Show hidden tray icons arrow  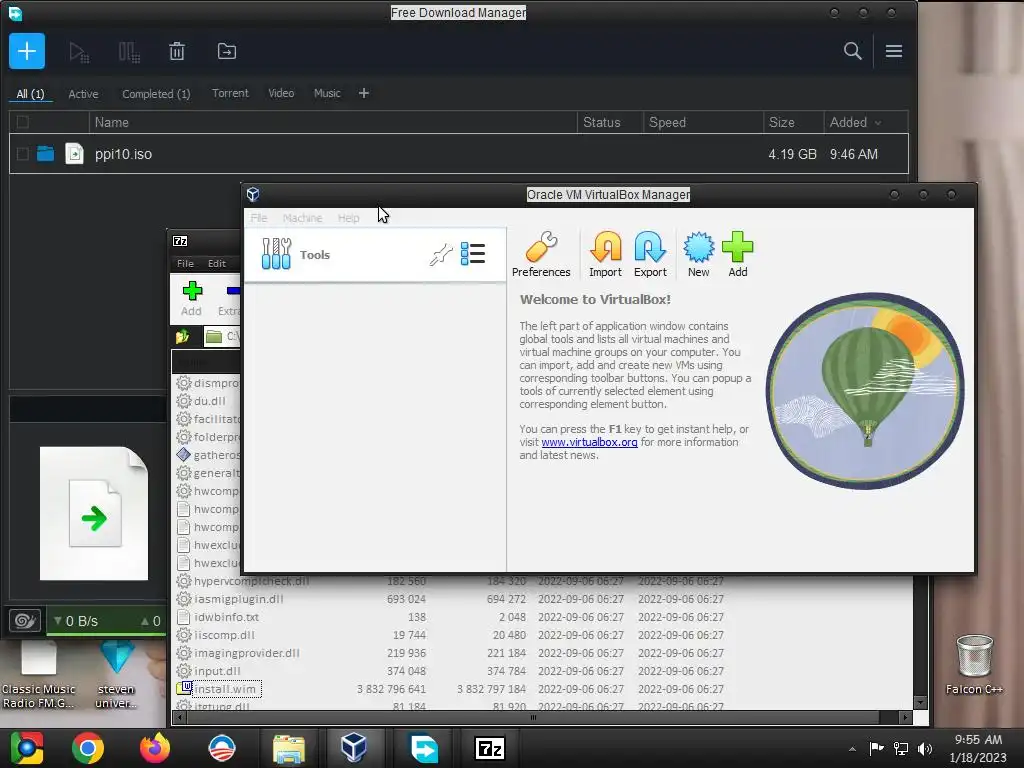[852, 749]
